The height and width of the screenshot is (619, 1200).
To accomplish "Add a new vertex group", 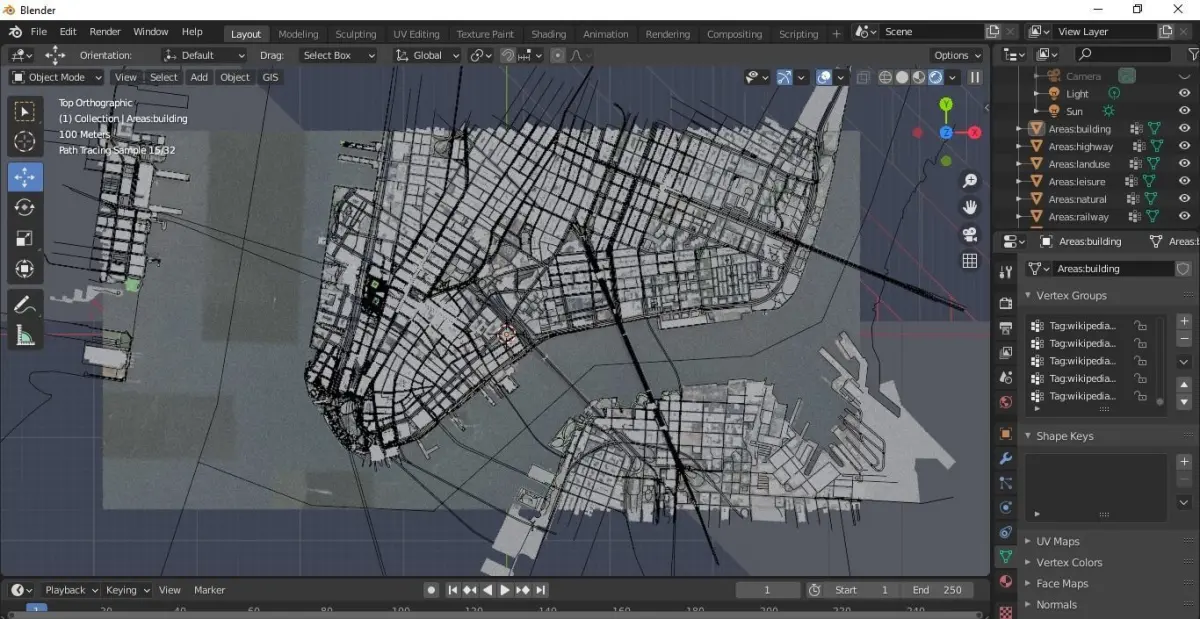I will [x=1184, y=322].
